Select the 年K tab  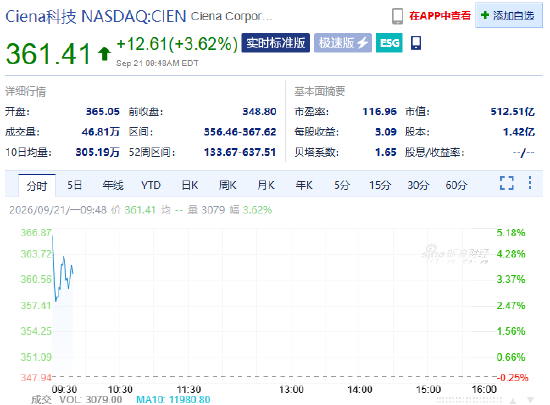[x=304, y=185]
